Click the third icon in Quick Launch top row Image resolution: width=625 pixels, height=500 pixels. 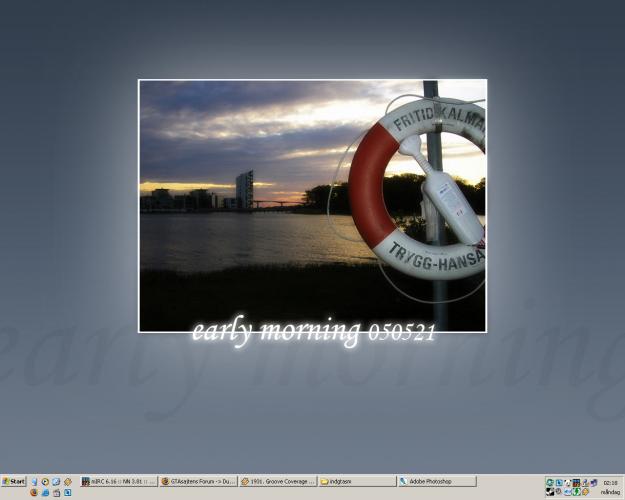tap(56, 481)
